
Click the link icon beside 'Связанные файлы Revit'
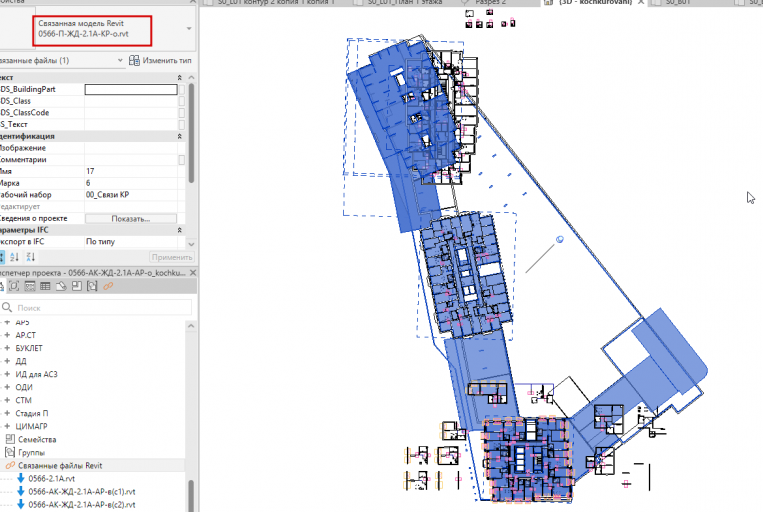10,465
